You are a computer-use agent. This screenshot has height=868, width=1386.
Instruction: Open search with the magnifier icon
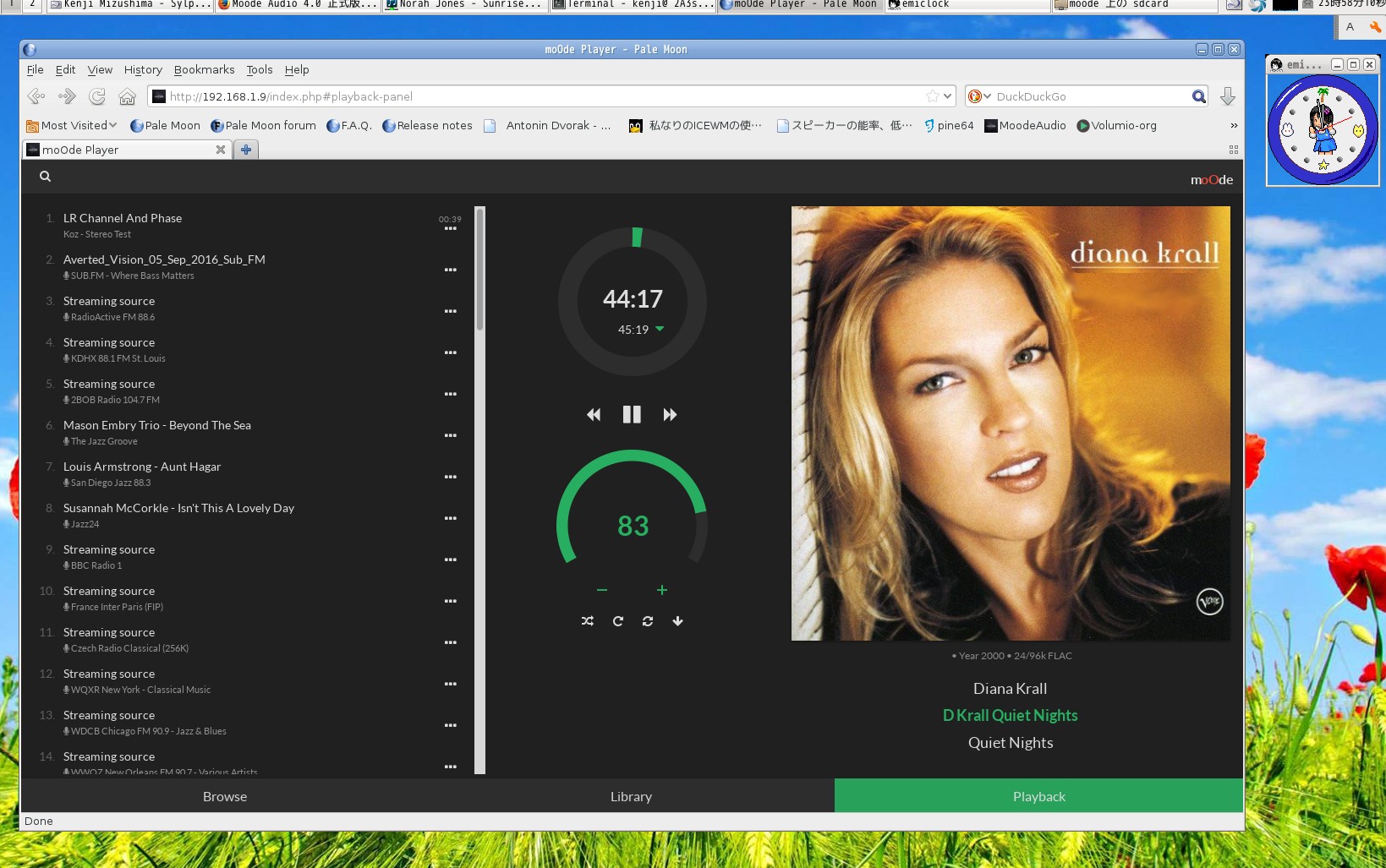click(46, 177)
